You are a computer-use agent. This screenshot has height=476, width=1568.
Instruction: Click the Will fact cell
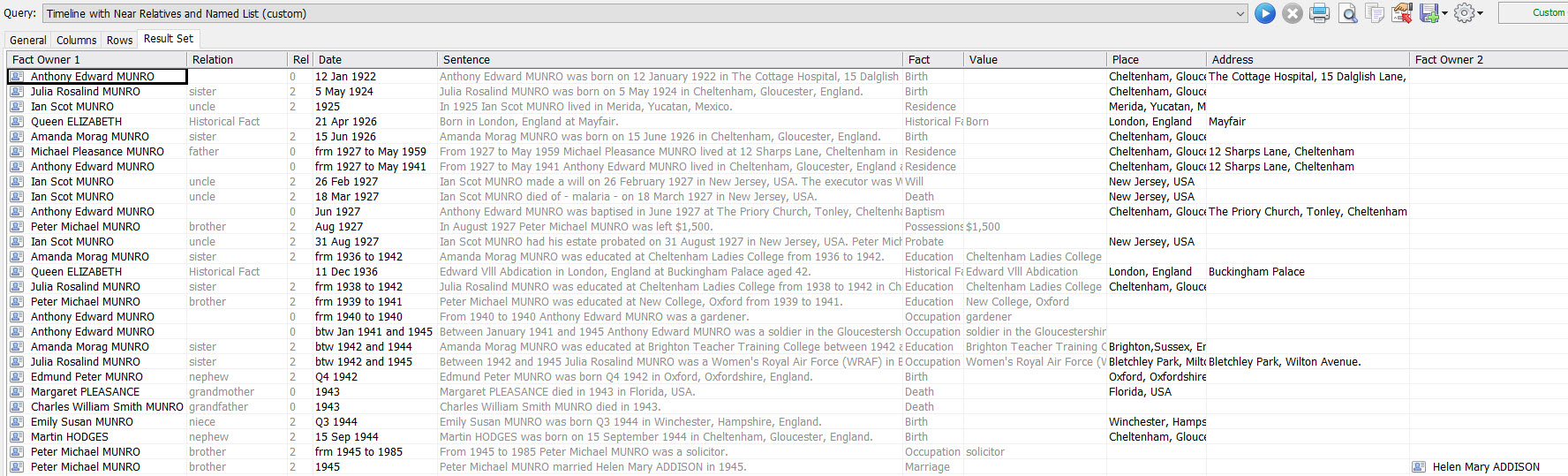pyautogui.click(x=914, y=182)
